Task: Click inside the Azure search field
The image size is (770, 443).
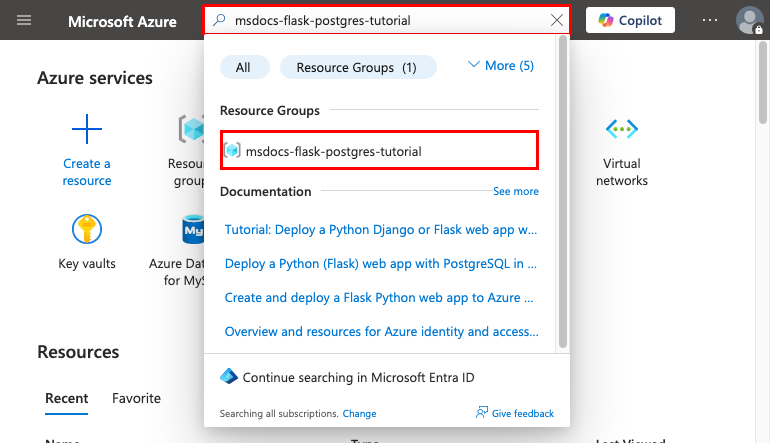Action: click(x=380, y=20)
